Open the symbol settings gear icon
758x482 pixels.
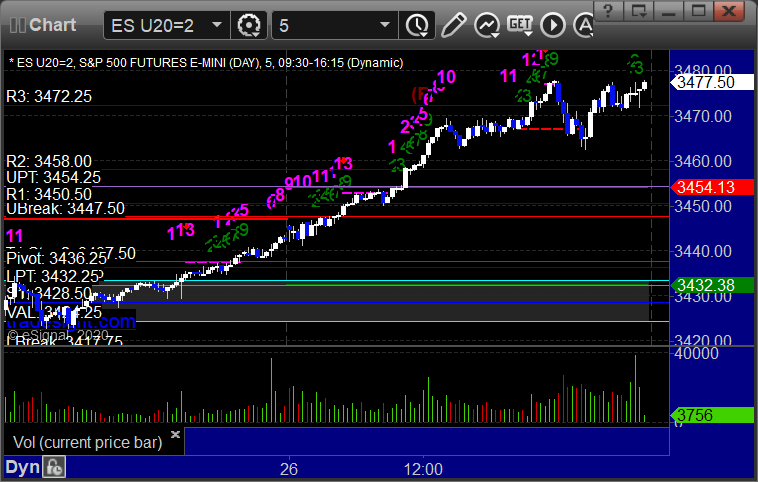pyautogui.click(x=248, y=25)
